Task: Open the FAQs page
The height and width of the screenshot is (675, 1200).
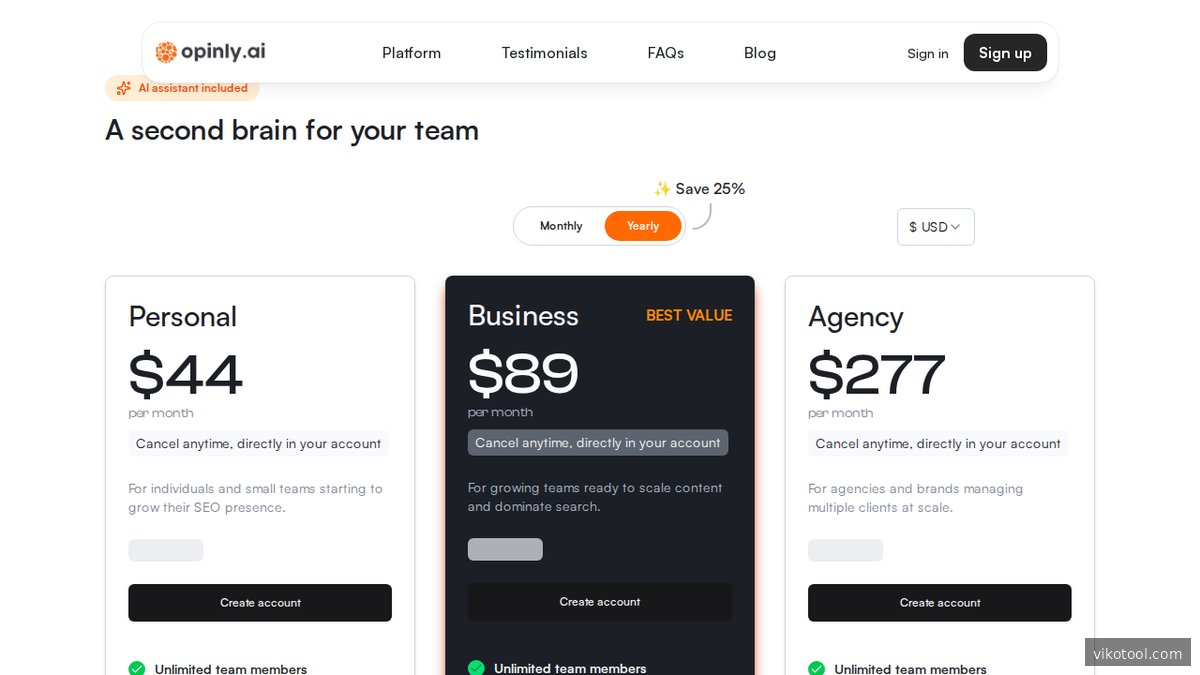Action: coord(665,53)
